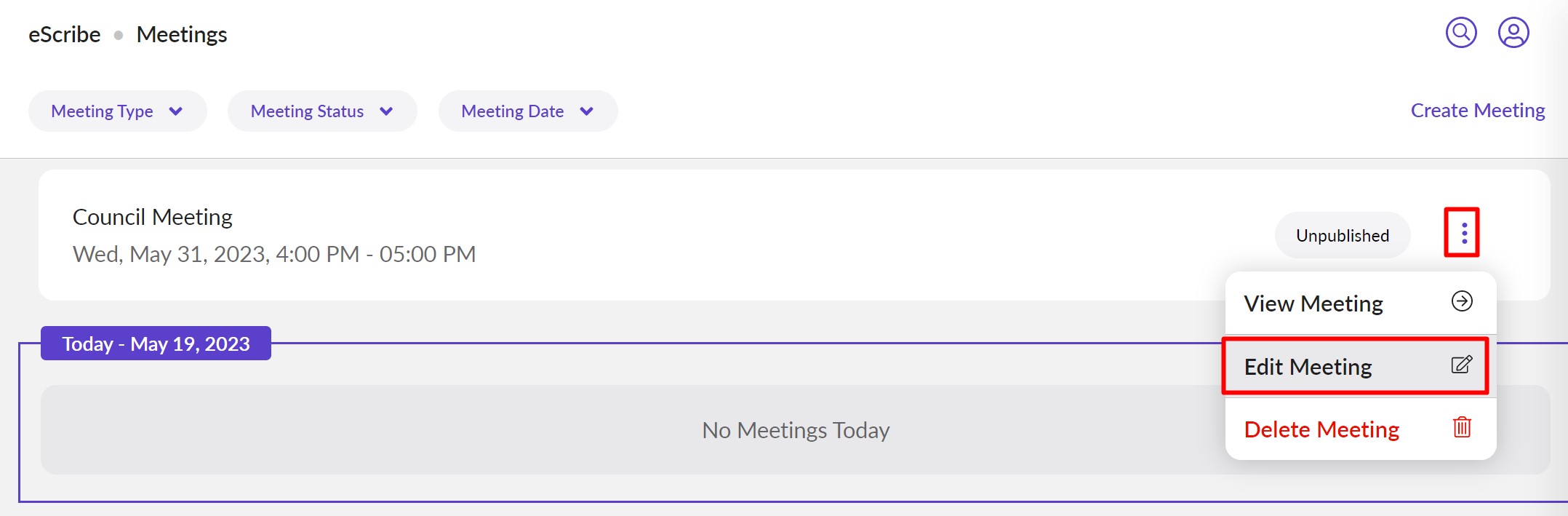Click the Create Meeting link
Image resolution: width=1568 pixels, height=516 pixels.
(1477, 110)
